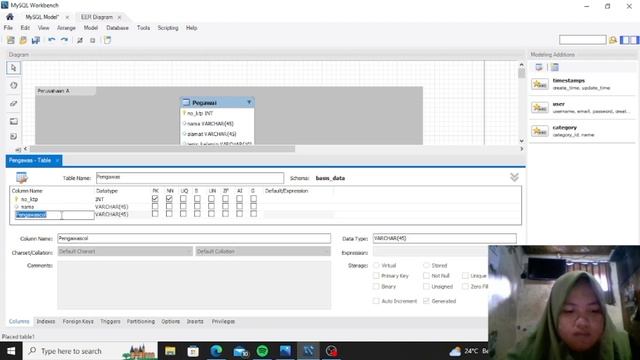Screen dimensions: 640x360
Task: Switch to the Triggers tab
Action: [x=110, y=322]
